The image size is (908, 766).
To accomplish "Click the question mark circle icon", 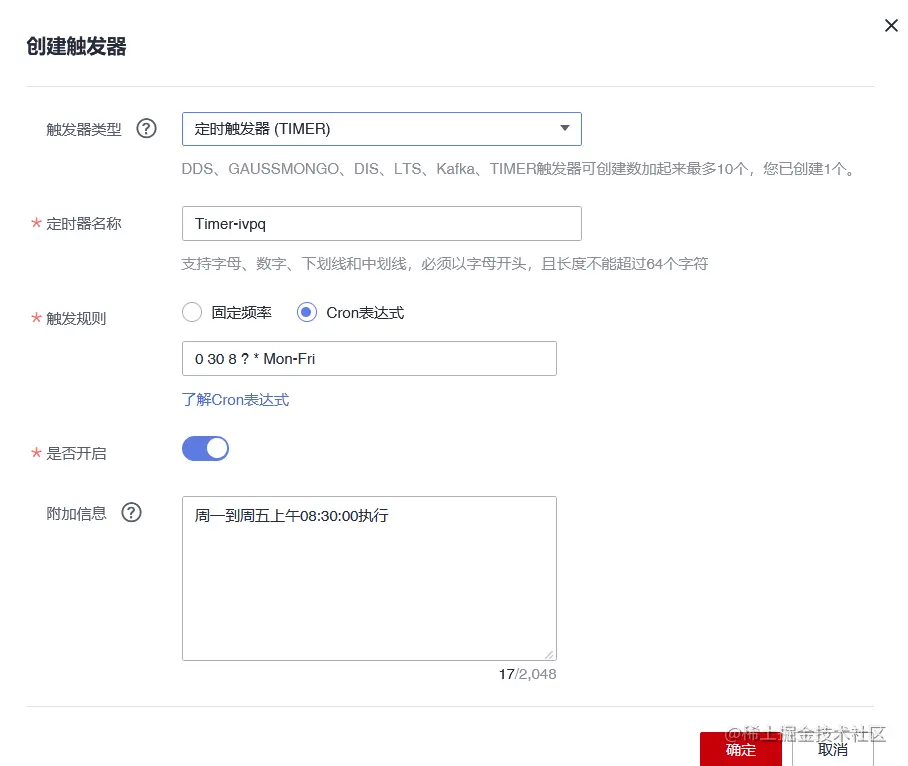I will 146,128.
